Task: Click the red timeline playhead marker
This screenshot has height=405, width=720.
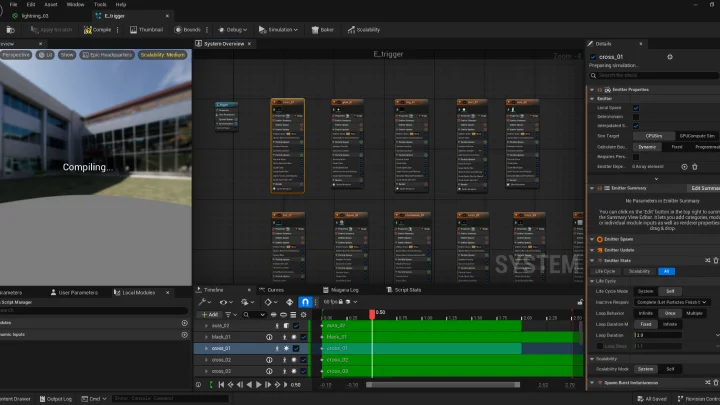Action: pos(372,314)
